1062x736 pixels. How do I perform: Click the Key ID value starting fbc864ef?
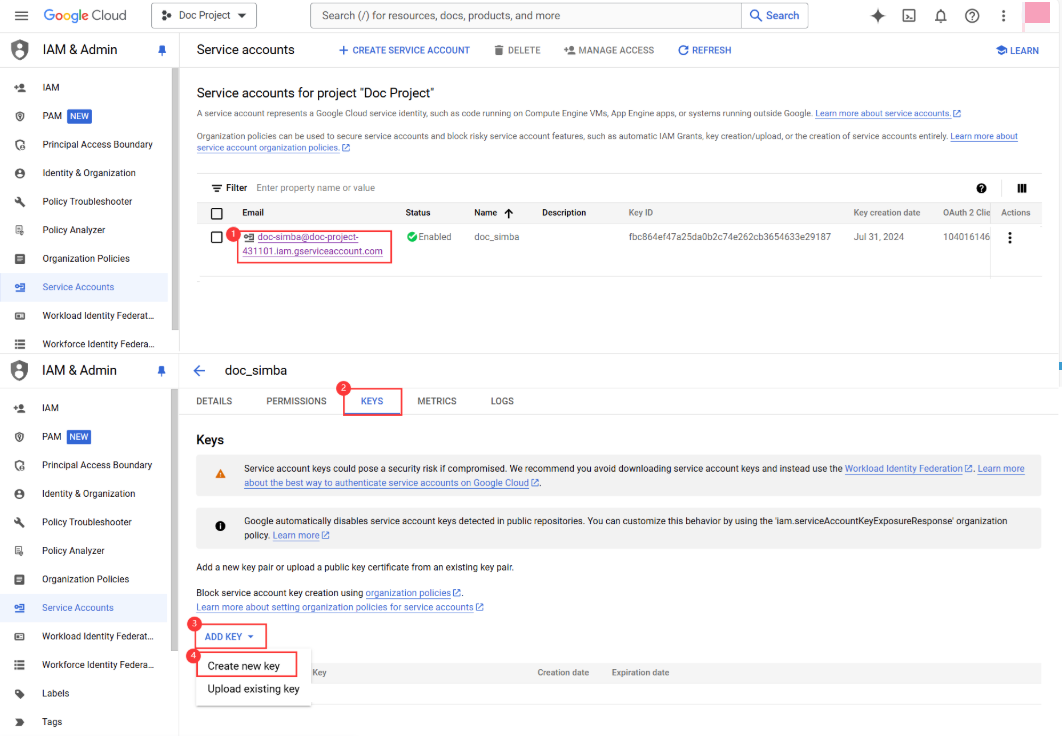[729, 237]
